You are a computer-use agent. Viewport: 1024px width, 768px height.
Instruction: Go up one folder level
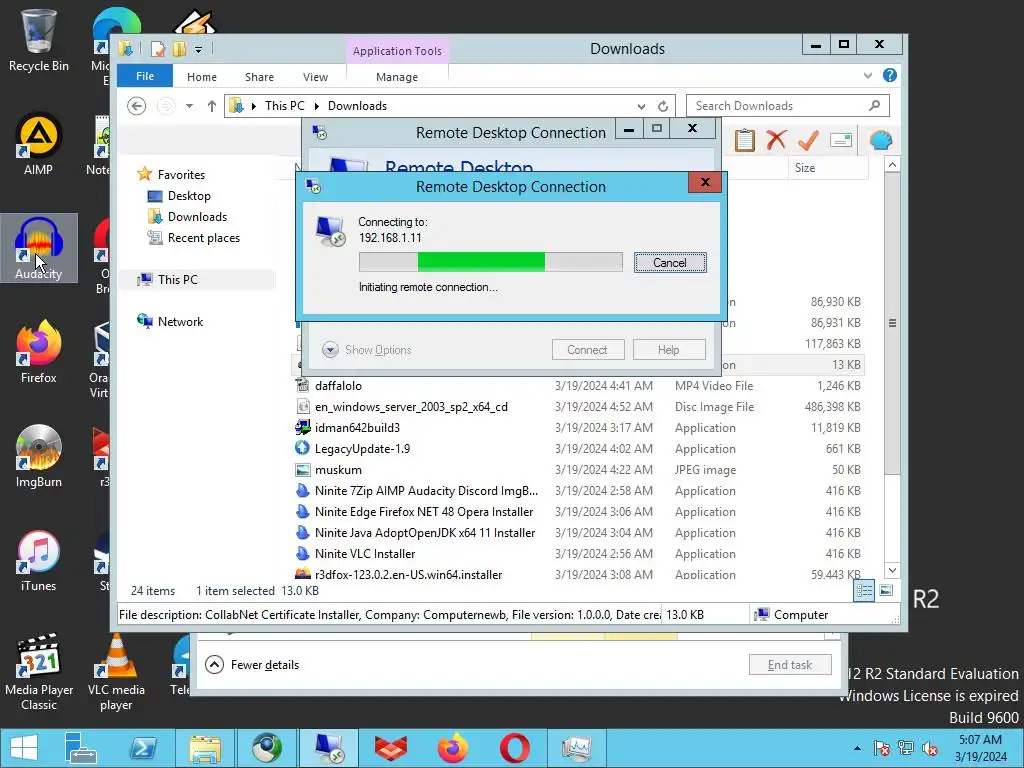pyautogui.click(x=212, y=106)
